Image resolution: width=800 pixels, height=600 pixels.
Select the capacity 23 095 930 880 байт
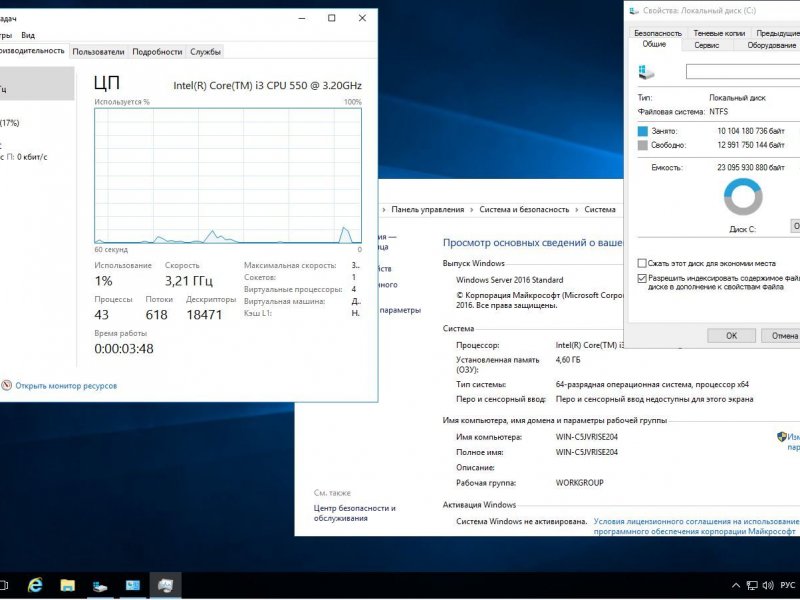pos(751,167)
